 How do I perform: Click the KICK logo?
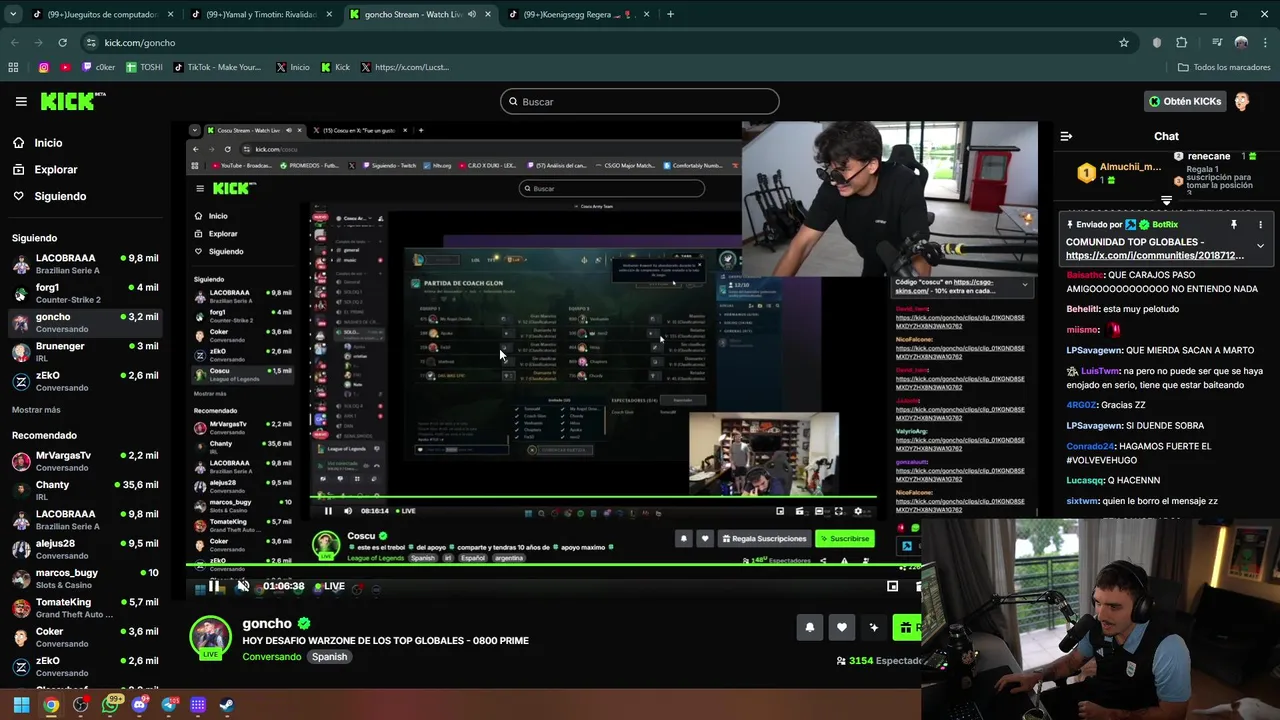(72, 101)
